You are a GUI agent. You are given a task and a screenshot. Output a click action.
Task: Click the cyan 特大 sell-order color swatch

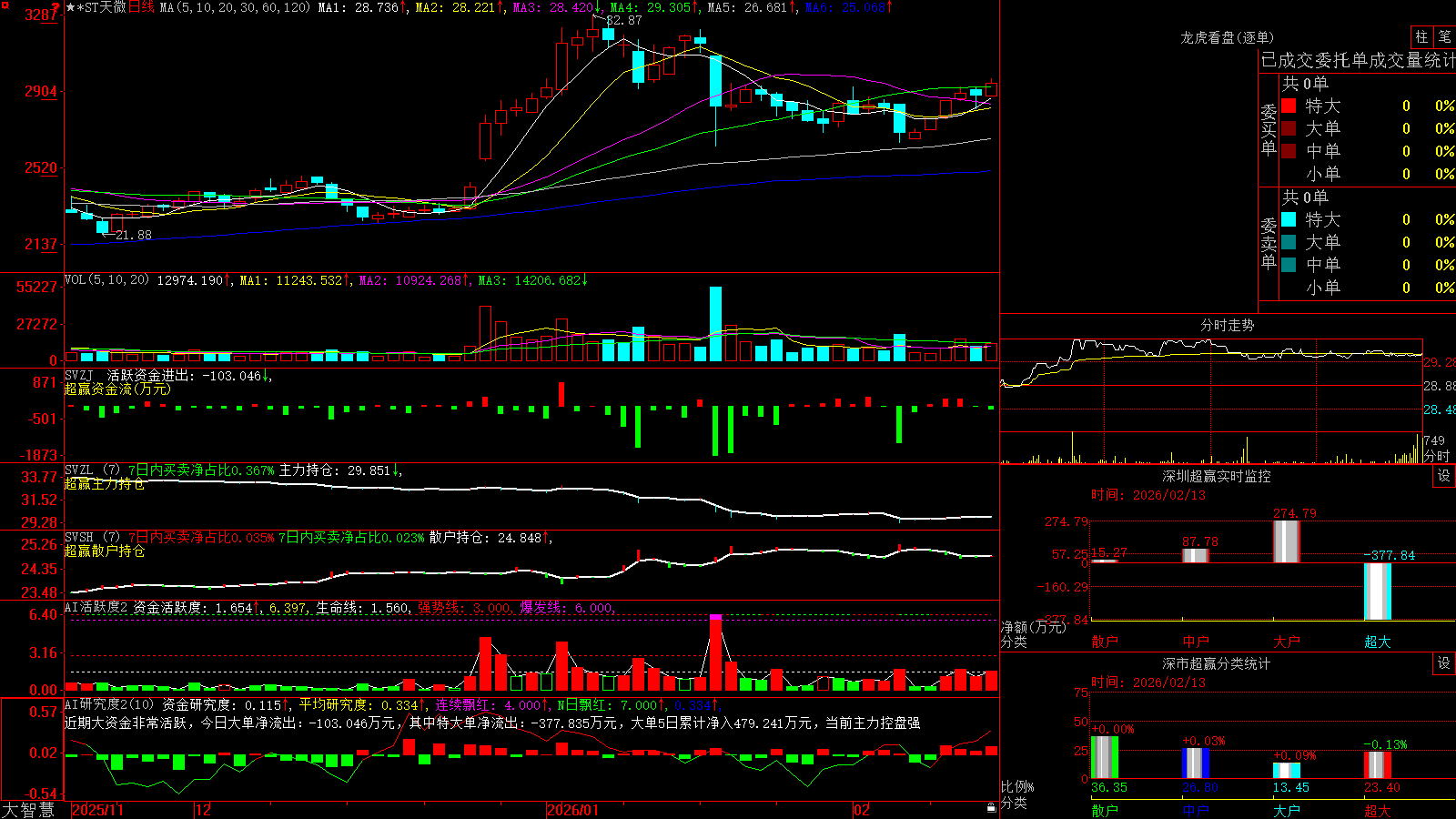pos(1289,219)
